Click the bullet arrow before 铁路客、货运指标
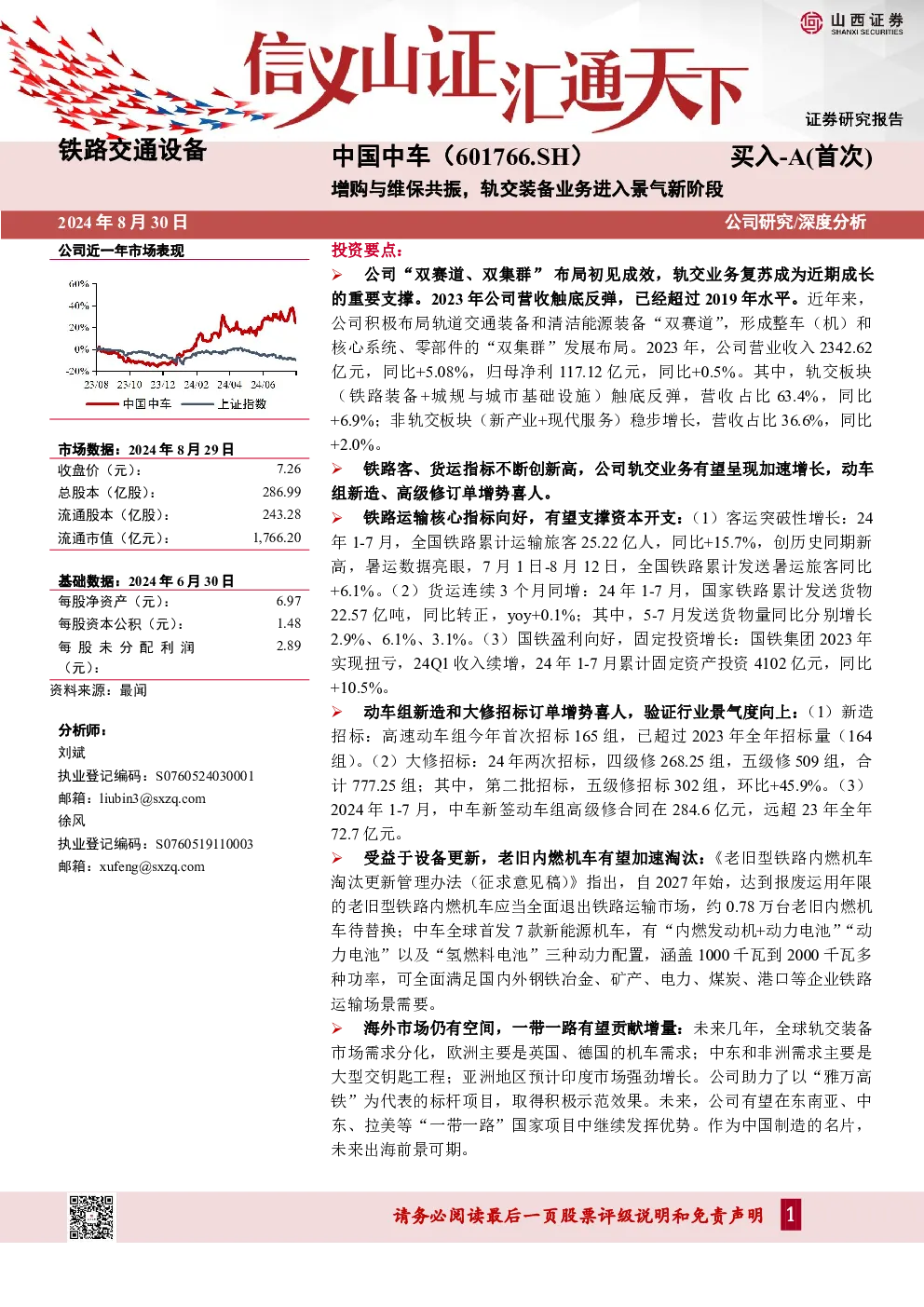This screenshot has width=924, height=1307. tap(337, 470)
